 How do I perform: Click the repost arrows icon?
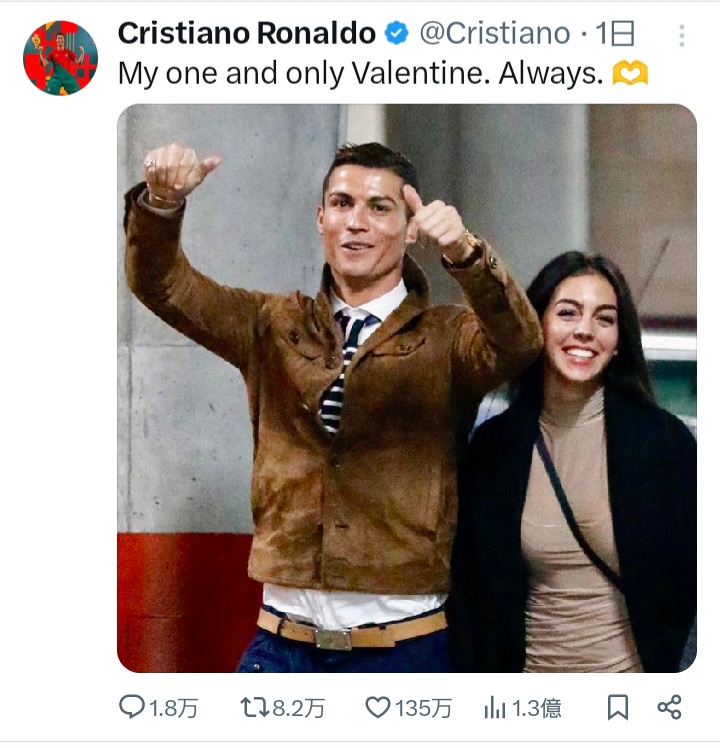pos(255,707)
